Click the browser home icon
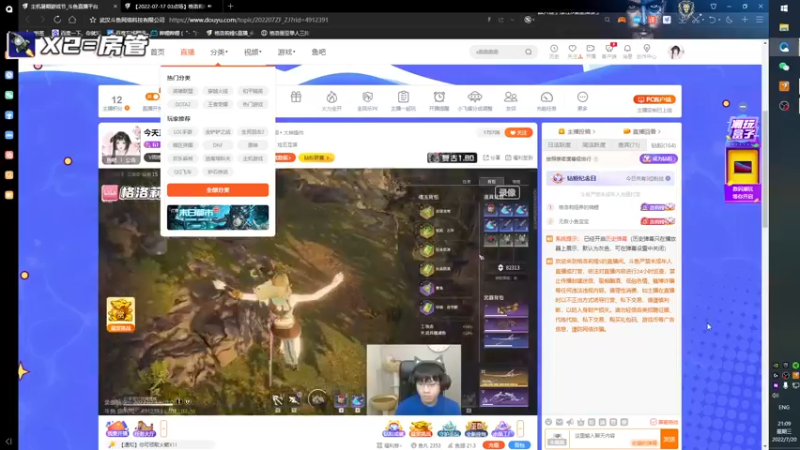 coord(72,19)
